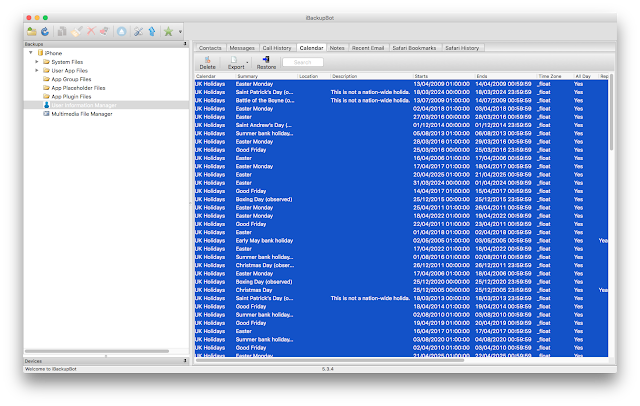
Task: Click the paintbrush clean toolbar icon
Action: pyautogui.click(x=76, y=31)
